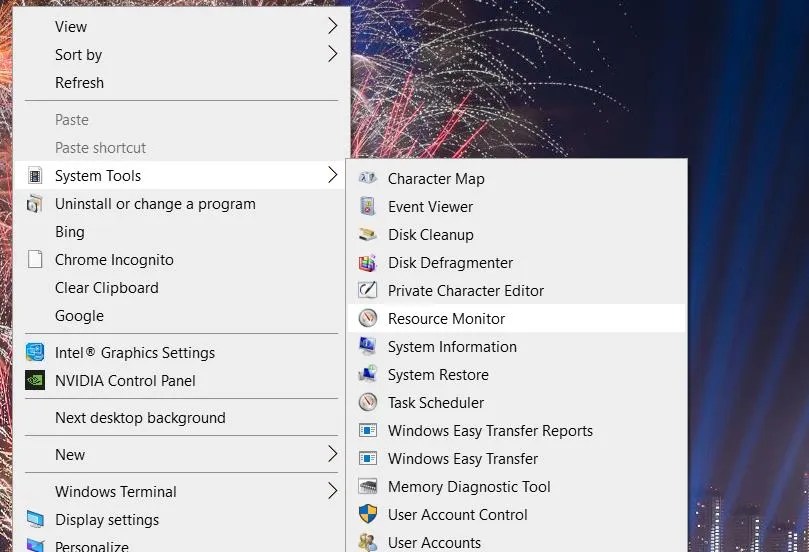Viewport: 809px width, 552px height.
Task: Open User Account Control text entry
Action: [x=458, y=514]
